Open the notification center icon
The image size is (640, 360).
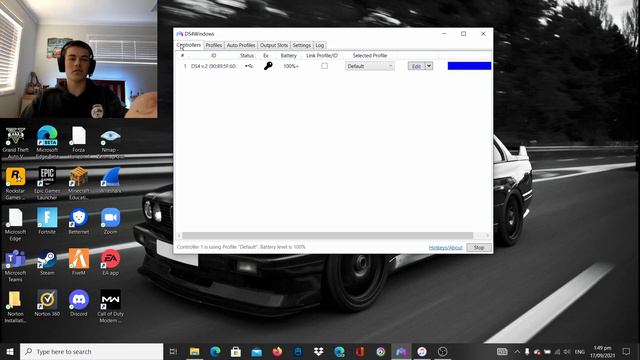pos(626,351)
